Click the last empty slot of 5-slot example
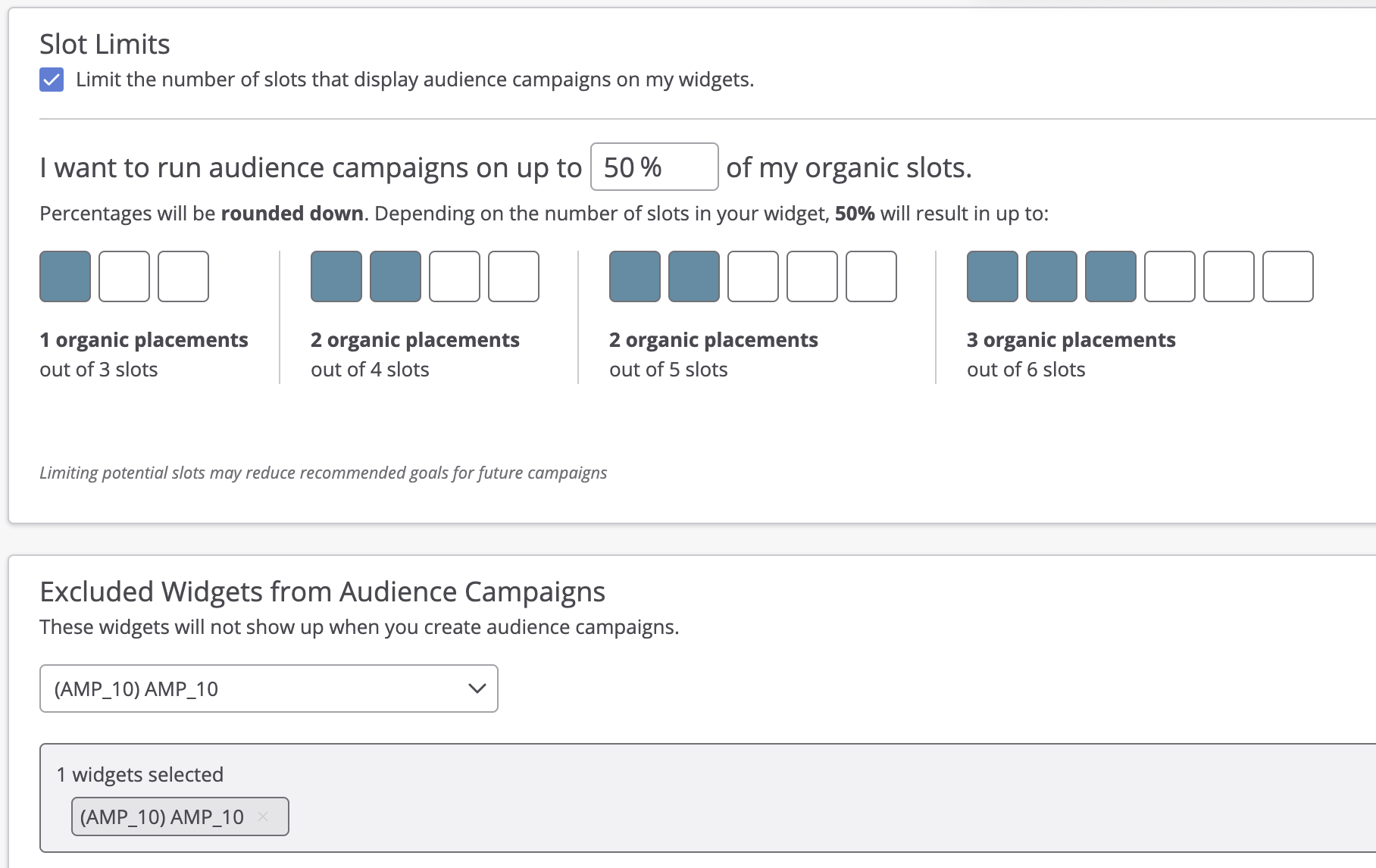Screen dimensions: 1376x868 pos(871,276)
